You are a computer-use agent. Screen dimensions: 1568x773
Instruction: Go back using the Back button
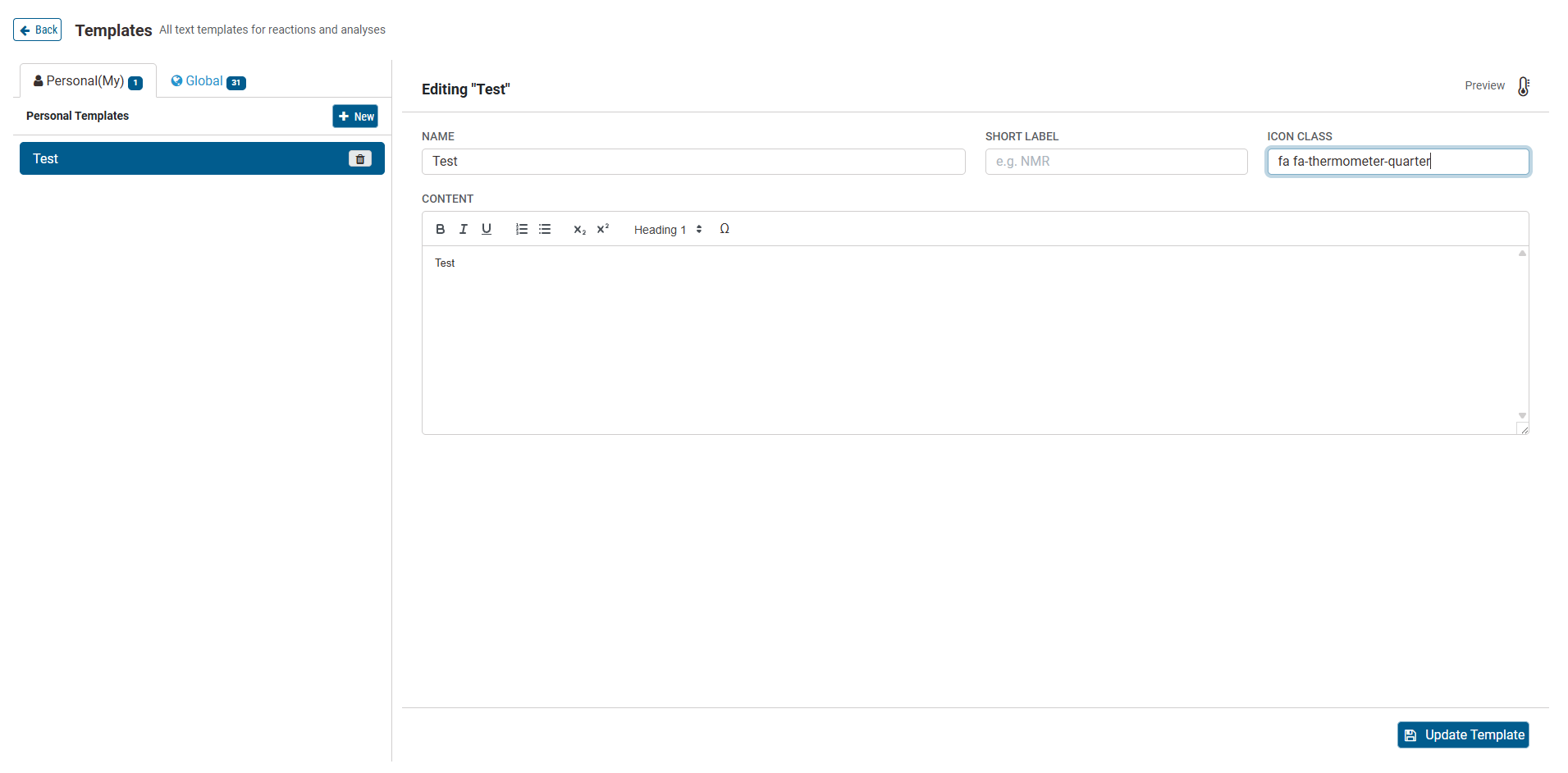click(x=37, y=29)
